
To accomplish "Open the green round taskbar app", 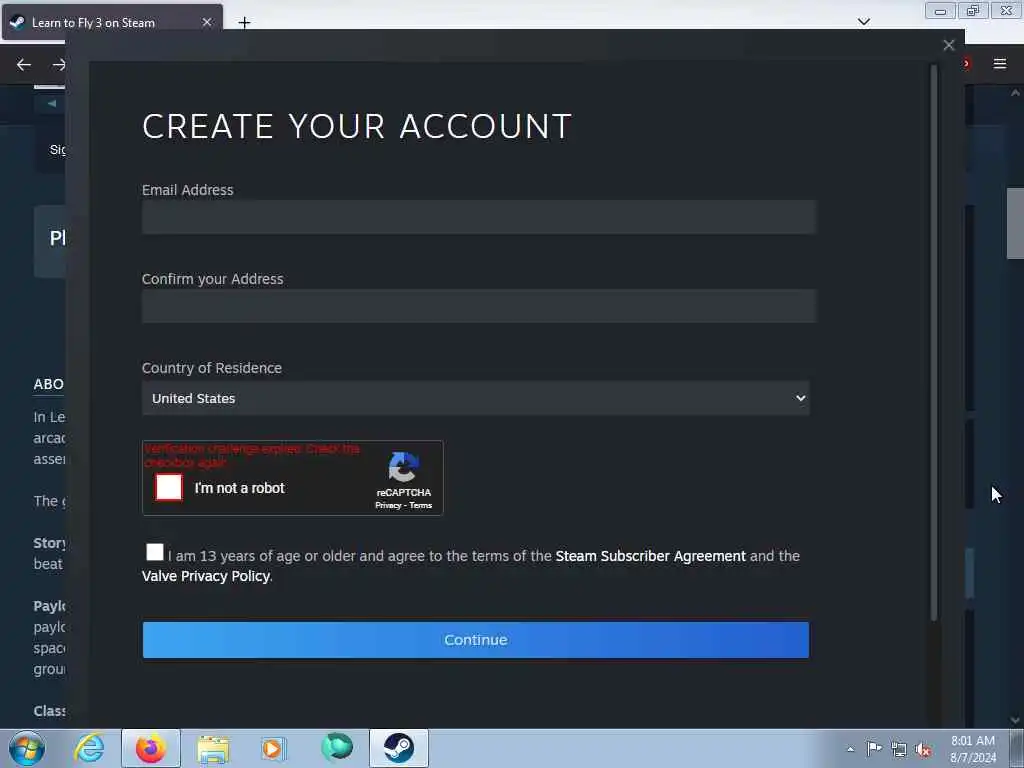I will (x=337, y=747).
